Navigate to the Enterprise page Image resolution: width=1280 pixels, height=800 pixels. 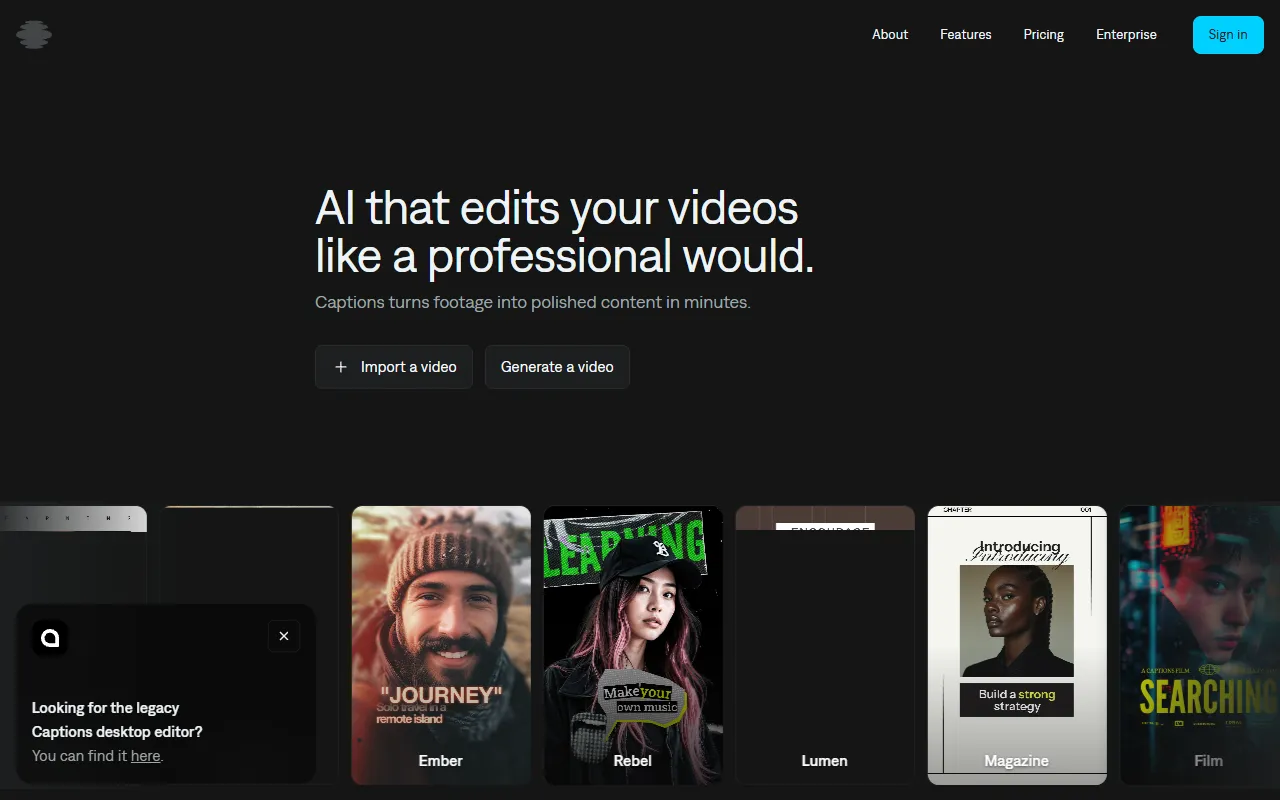[1126, 34]
